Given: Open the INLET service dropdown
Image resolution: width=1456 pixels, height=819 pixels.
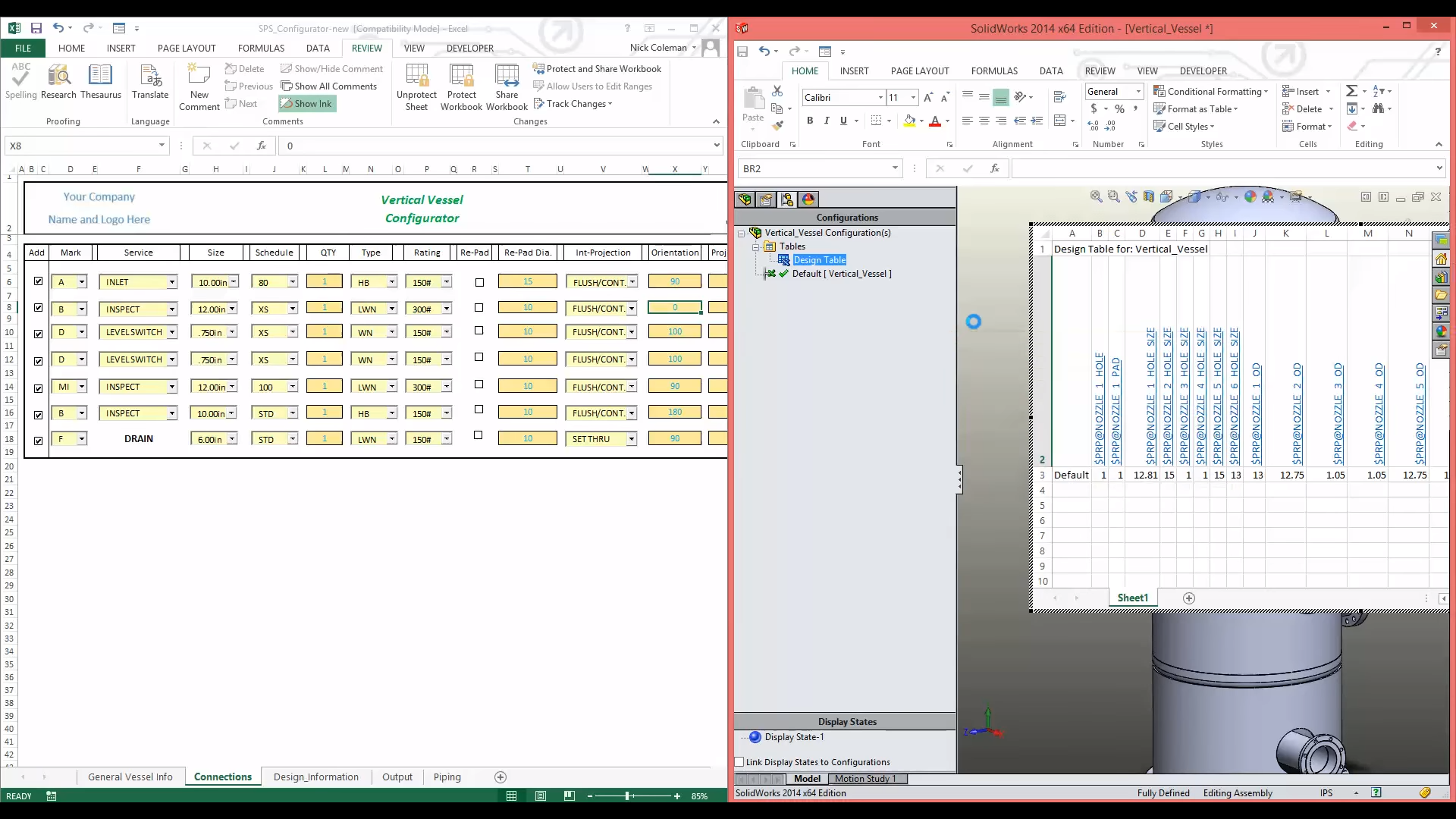Looking at the screenshot, I should 172,282.
